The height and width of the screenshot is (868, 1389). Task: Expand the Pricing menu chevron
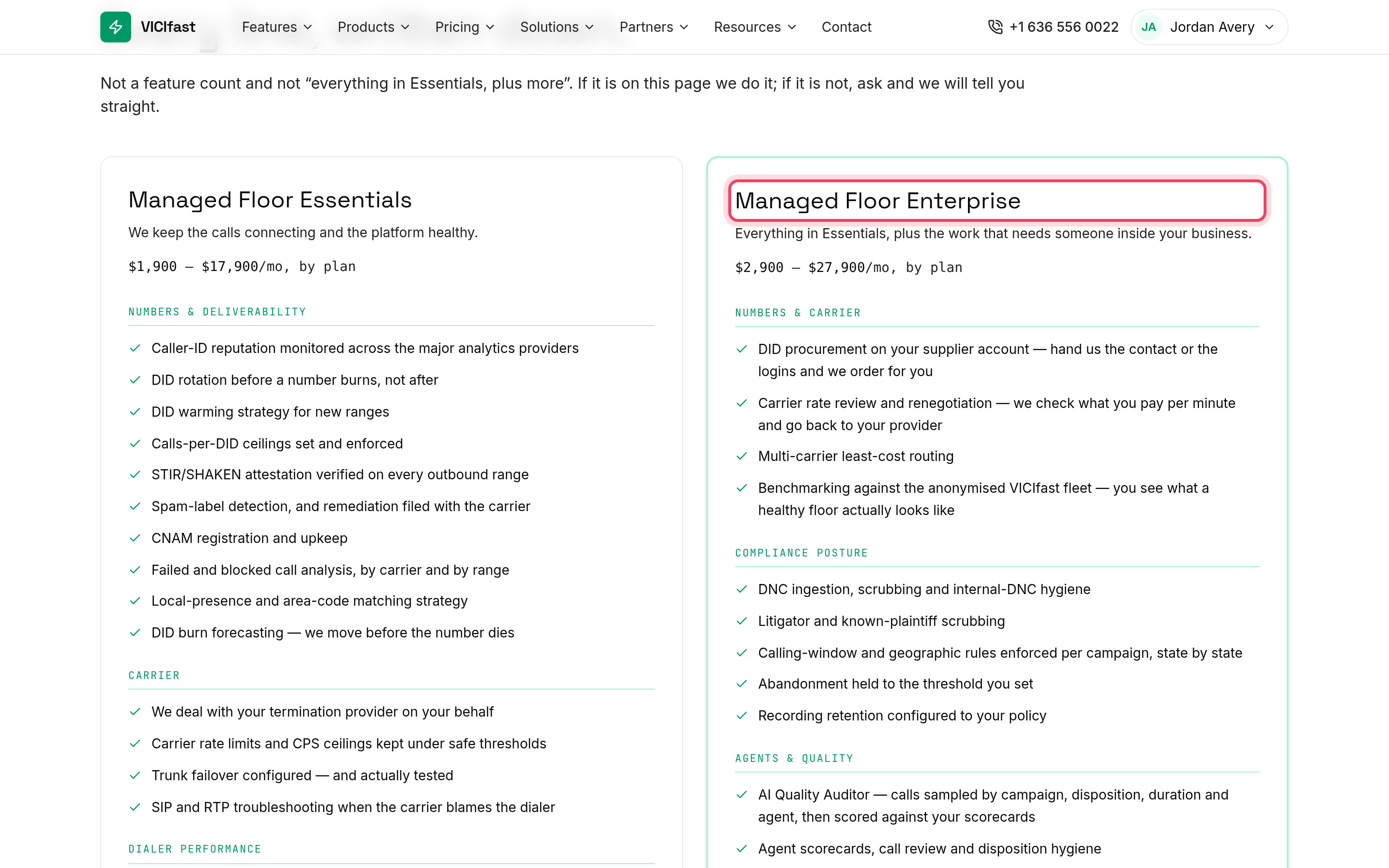point(490,27)
